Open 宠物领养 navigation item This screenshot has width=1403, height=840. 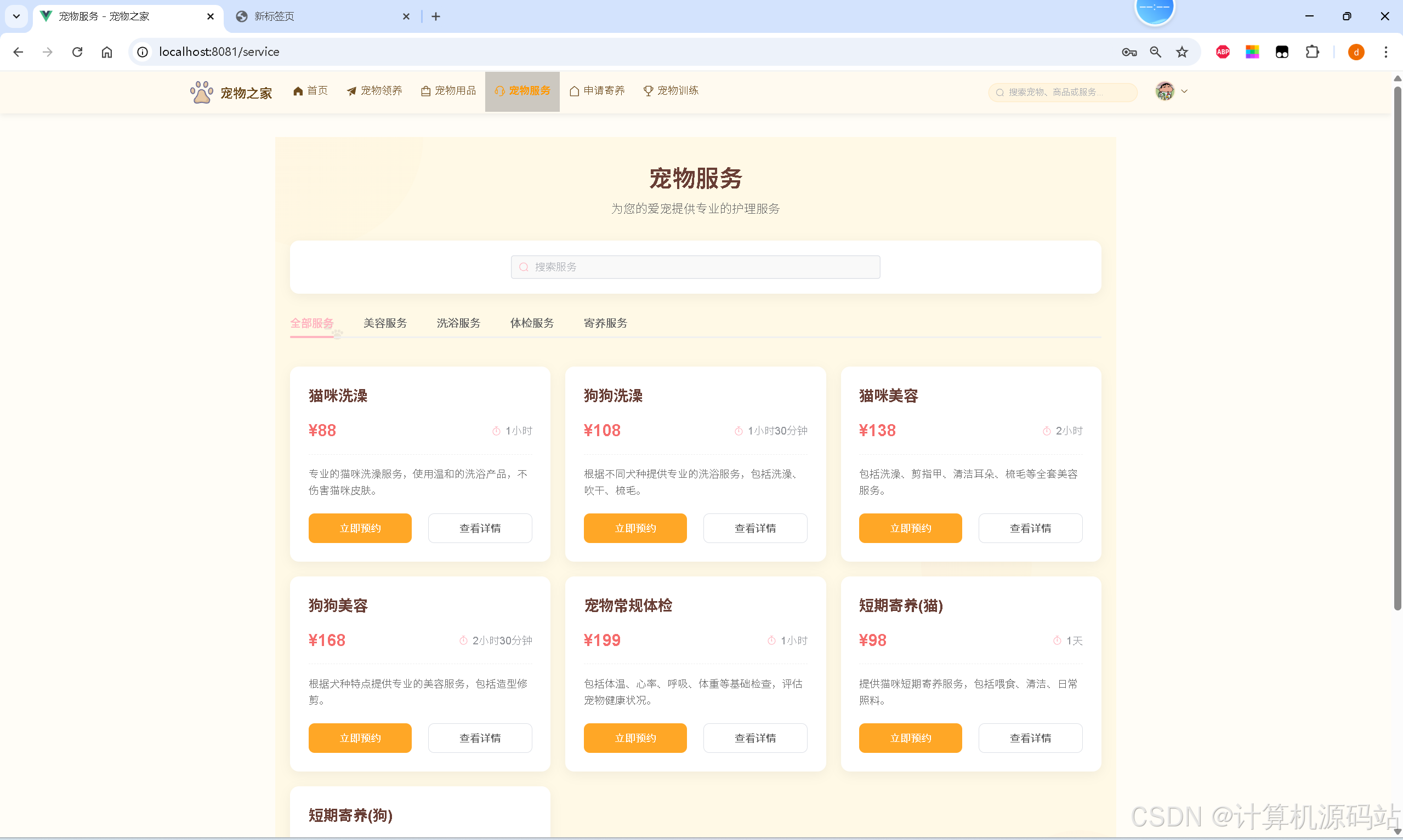pyautogui.click(x=374, y=91)
